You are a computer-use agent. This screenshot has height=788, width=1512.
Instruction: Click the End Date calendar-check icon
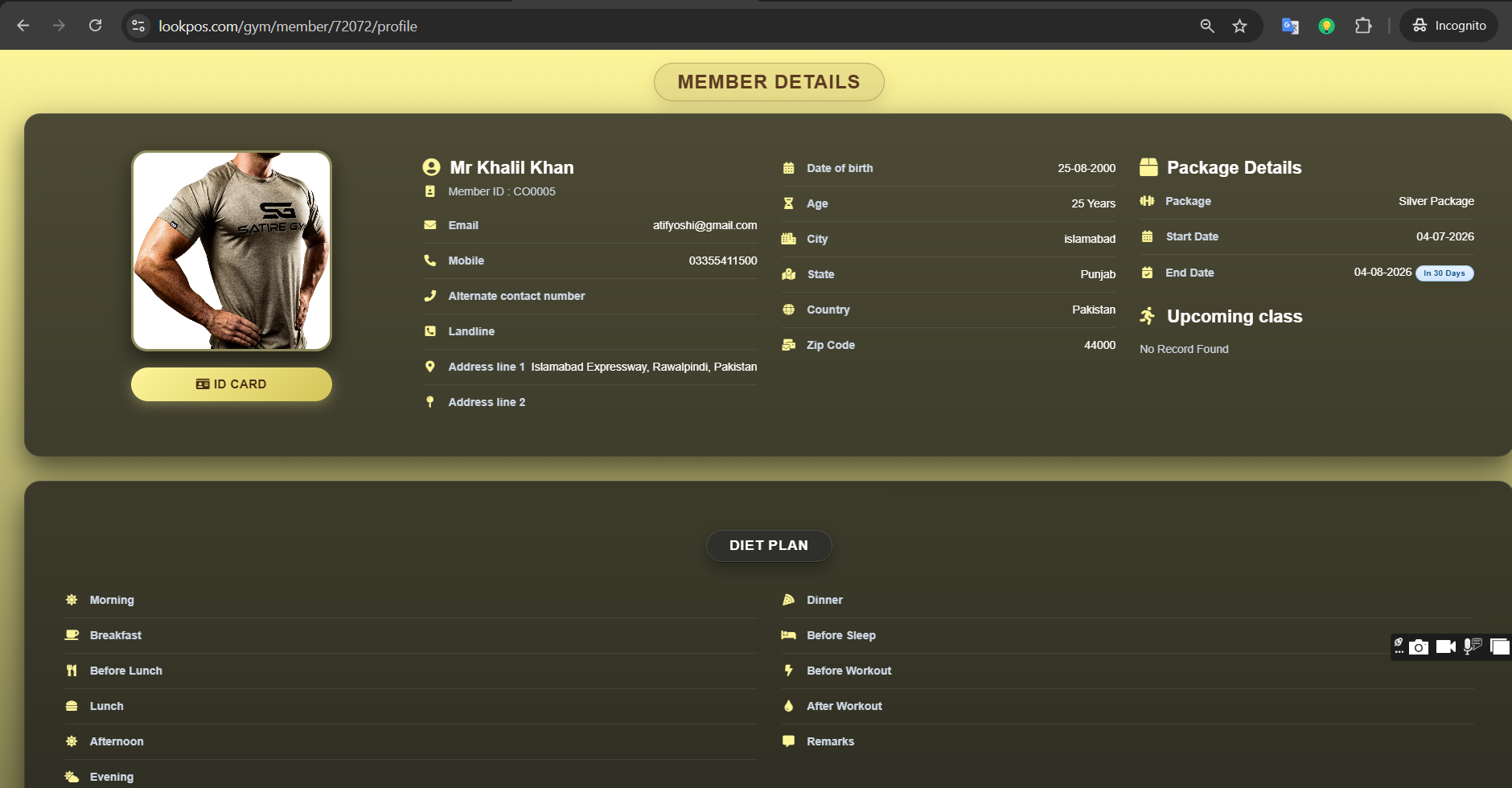coord(1147,273)
